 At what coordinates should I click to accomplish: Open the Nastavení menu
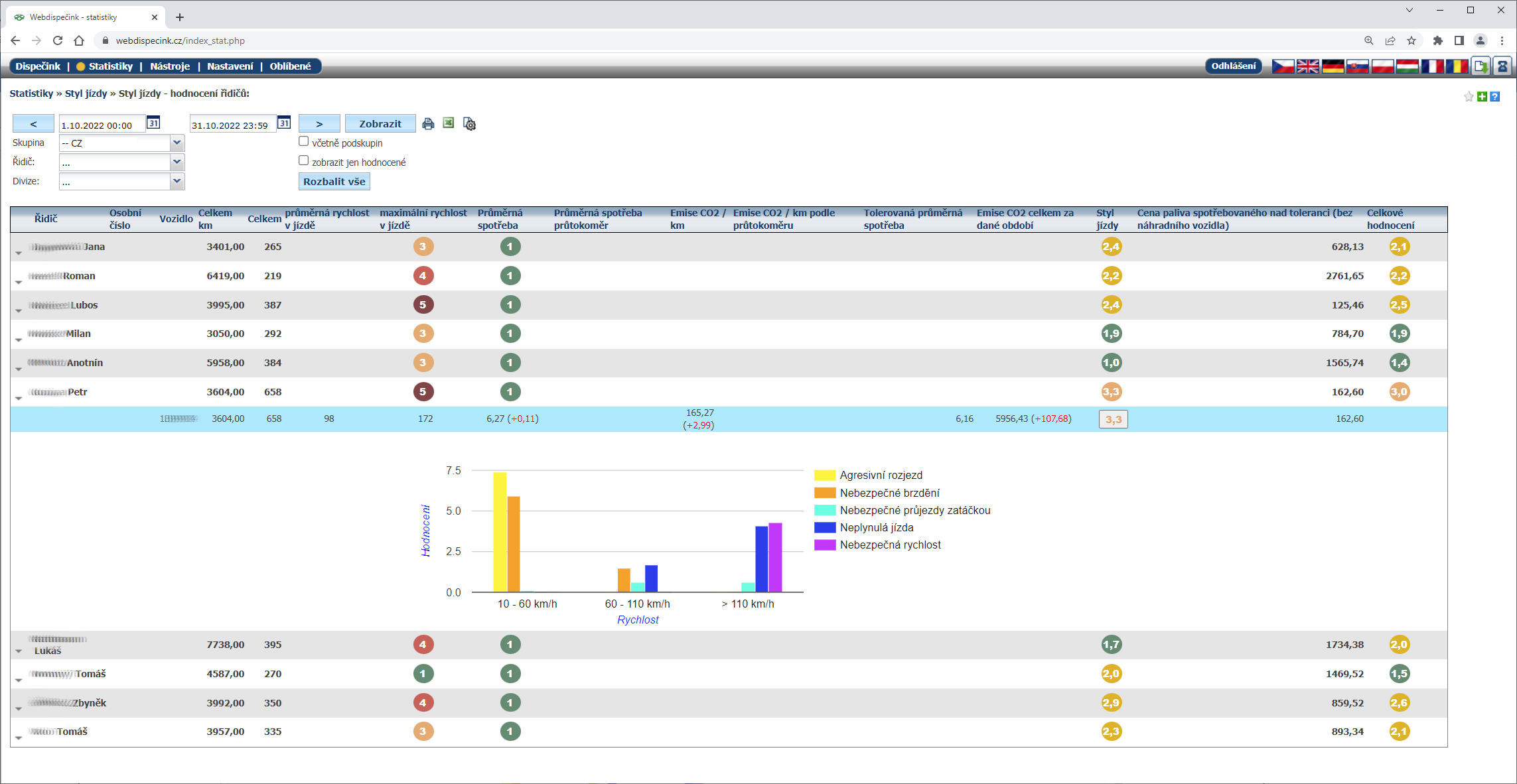(x=230, y=66)
